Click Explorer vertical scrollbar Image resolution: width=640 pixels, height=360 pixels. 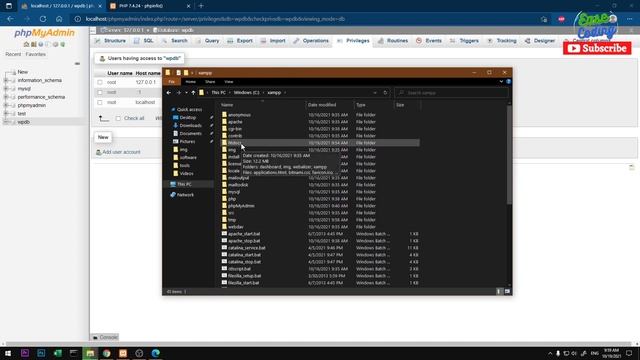click(509, 155)
